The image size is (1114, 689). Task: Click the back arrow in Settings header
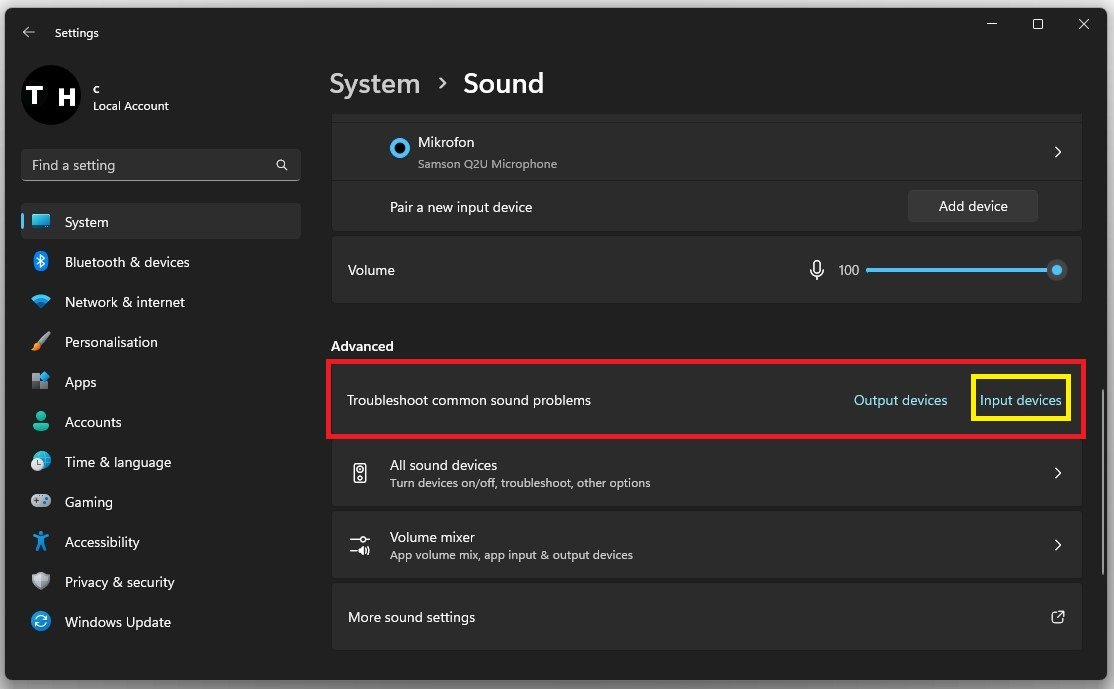[x=29, y=33]
